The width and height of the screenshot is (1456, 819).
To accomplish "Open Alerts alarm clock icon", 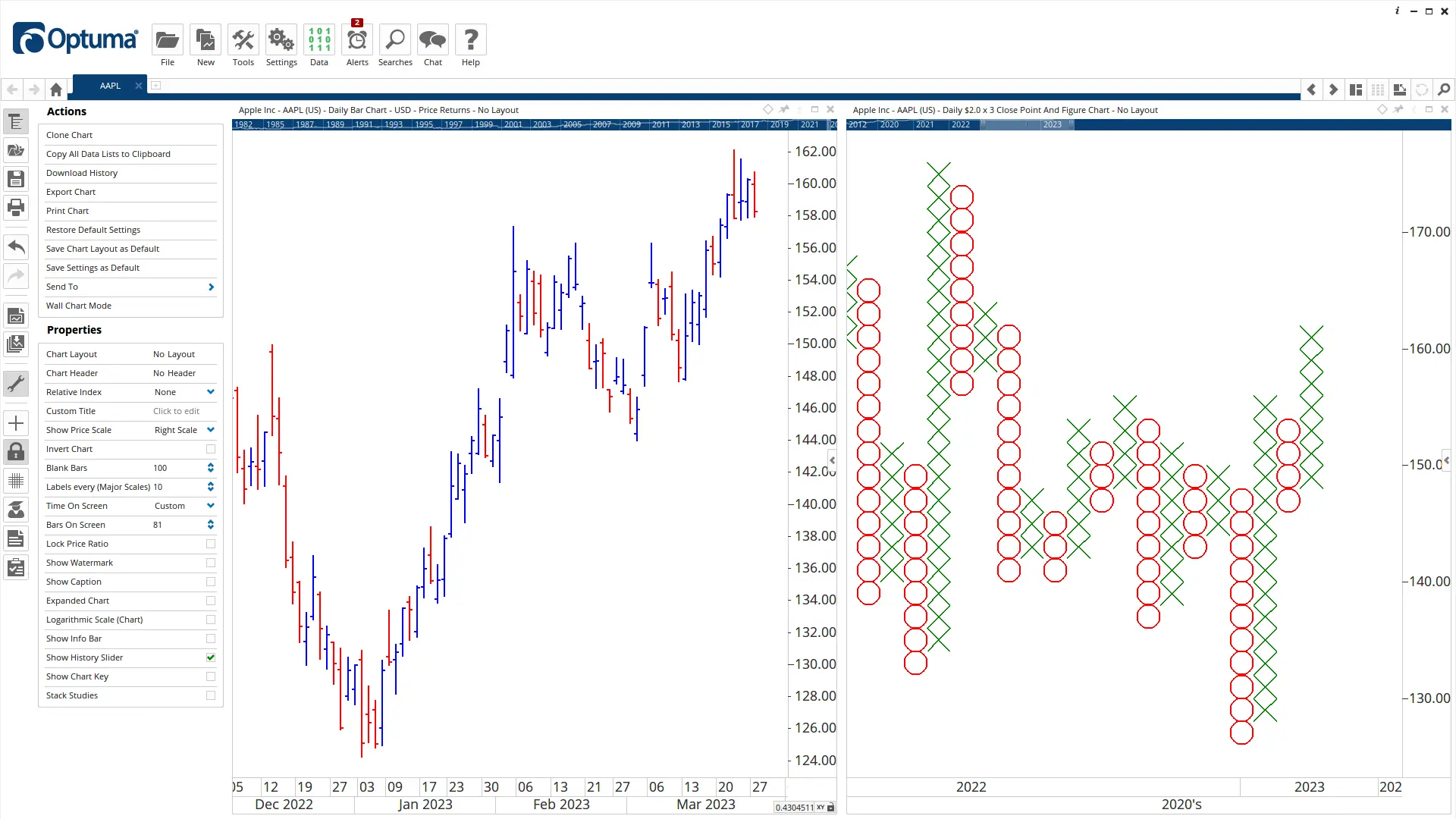I will [357, 39].
